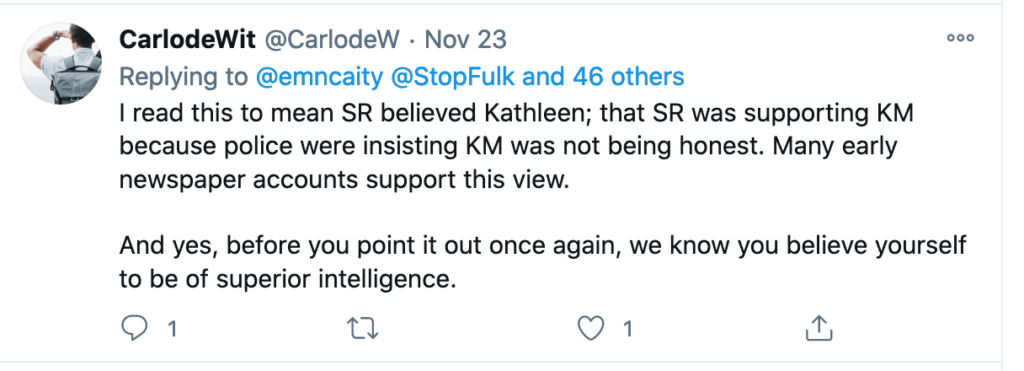Click the "because police were insisting" text line
This screenshot has width=1024, height=371.
click(x=508, y=146)
